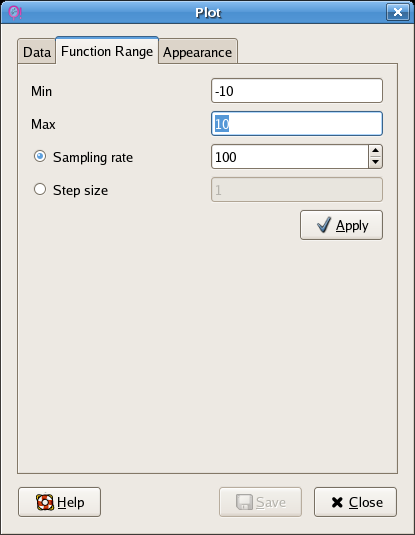Screen dimensions: 415x535
Task: Click the Plot title bar text
Action: 208,13
